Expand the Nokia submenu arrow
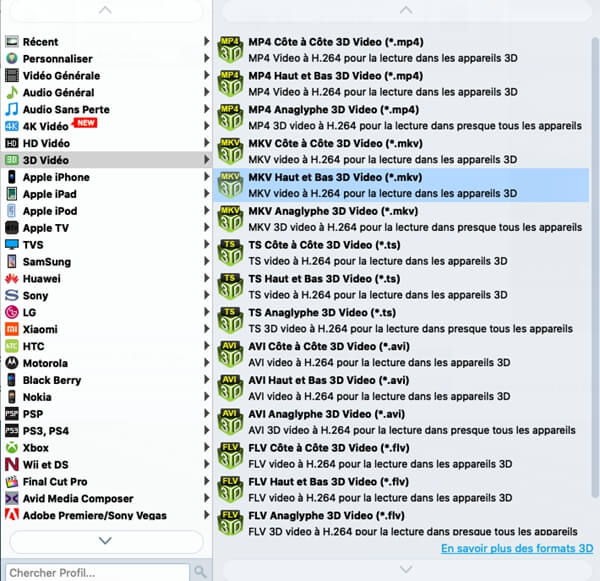This screenshot has width=600, height=581. coord(206,396)
